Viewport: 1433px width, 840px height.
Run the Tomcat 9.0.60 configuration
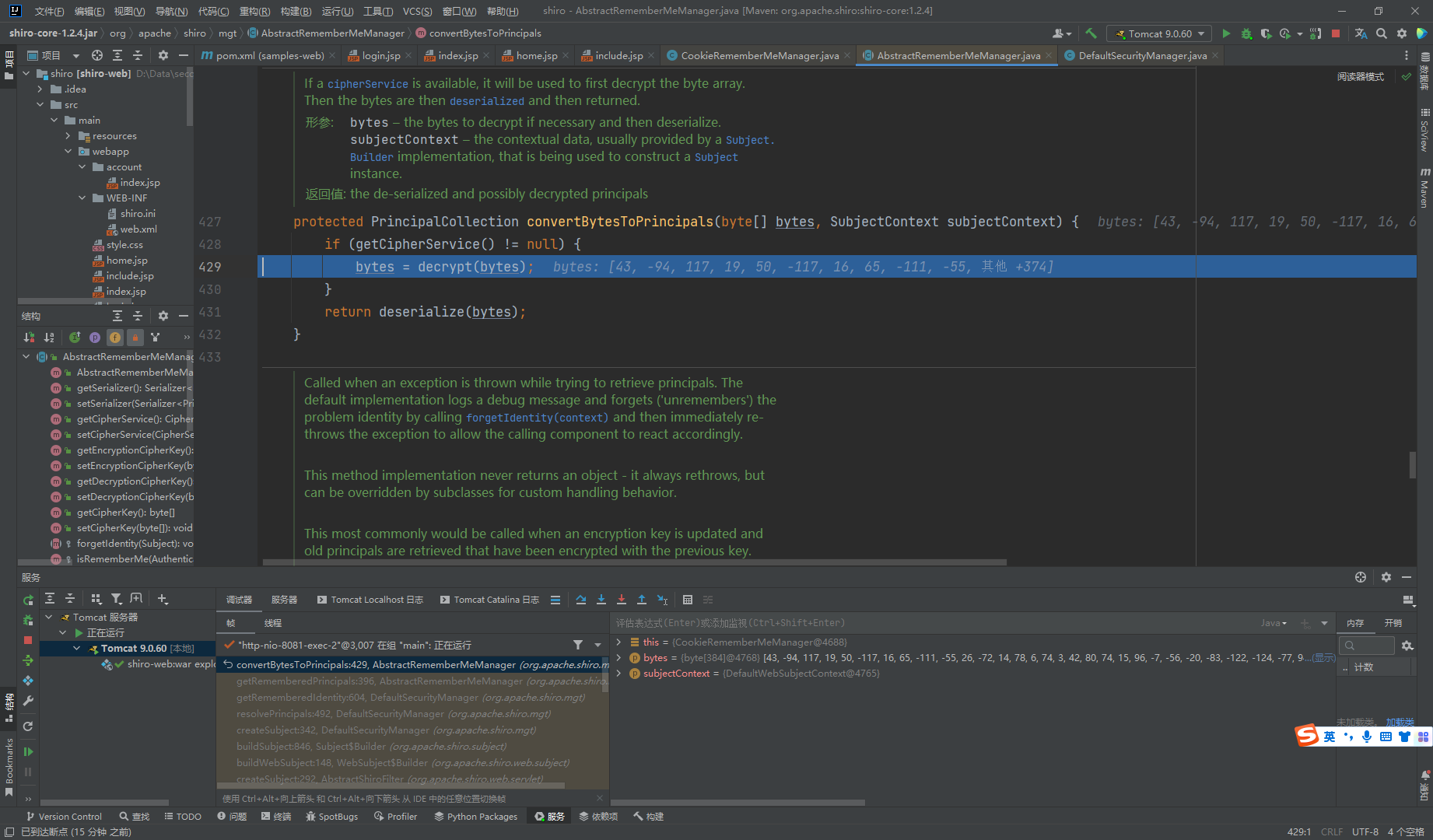tap(1226, 33)
